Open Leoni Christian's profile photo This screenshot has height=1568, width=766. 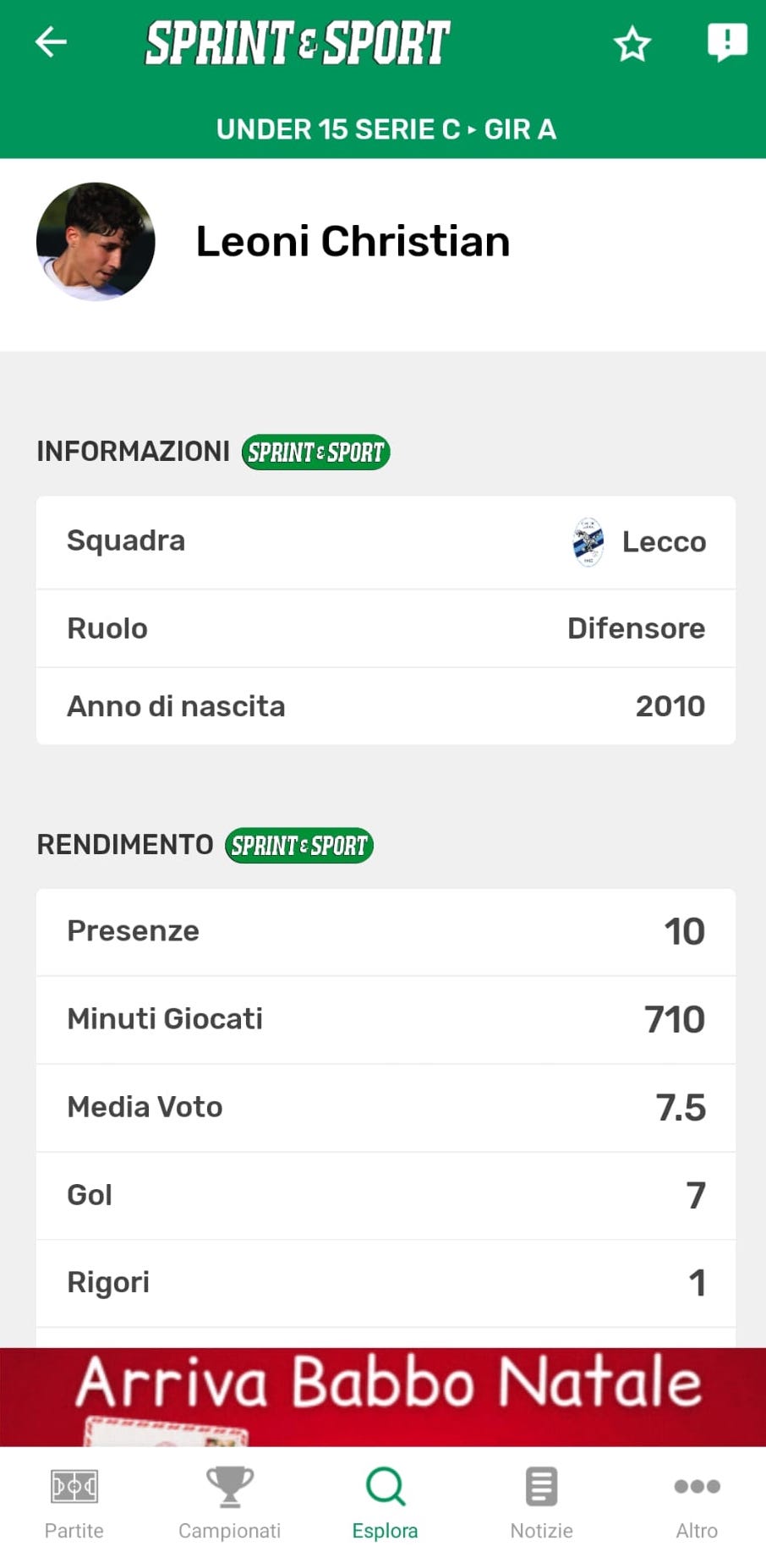point(96,242)
